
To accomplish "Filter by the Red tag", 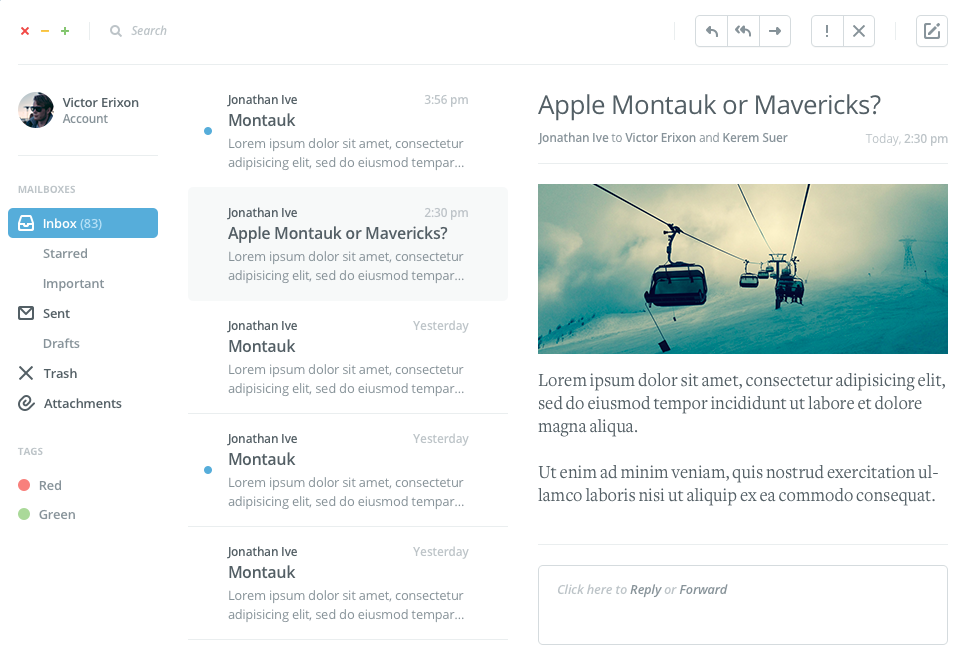I will (50, 486).
